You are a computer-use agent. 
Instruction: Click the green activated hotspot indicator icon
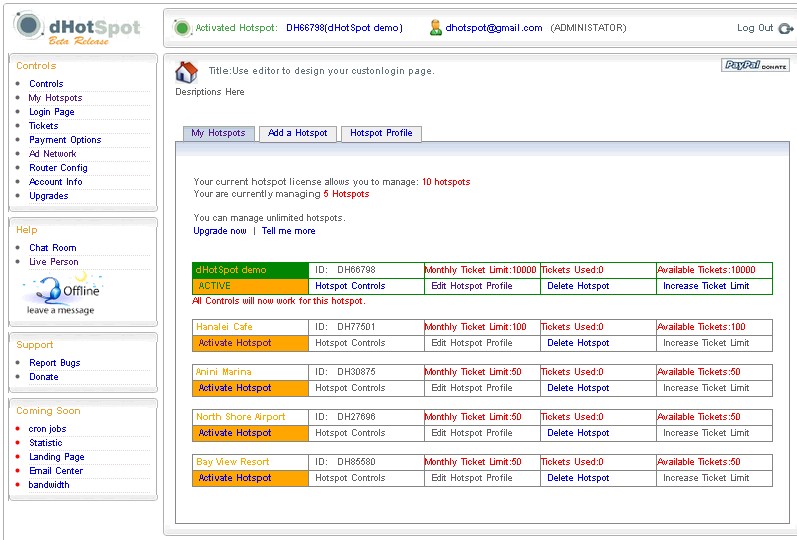[x=181, y=28]
